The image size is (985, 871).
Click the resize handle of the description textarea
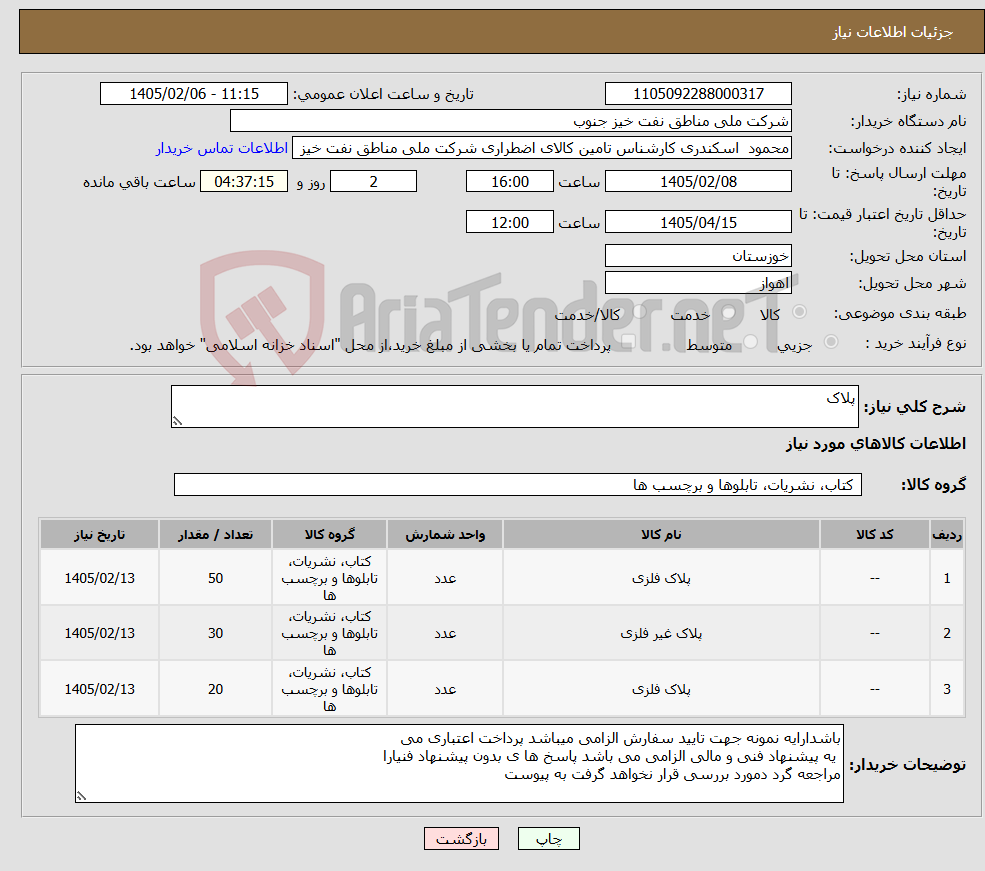(x=177, y=421)
